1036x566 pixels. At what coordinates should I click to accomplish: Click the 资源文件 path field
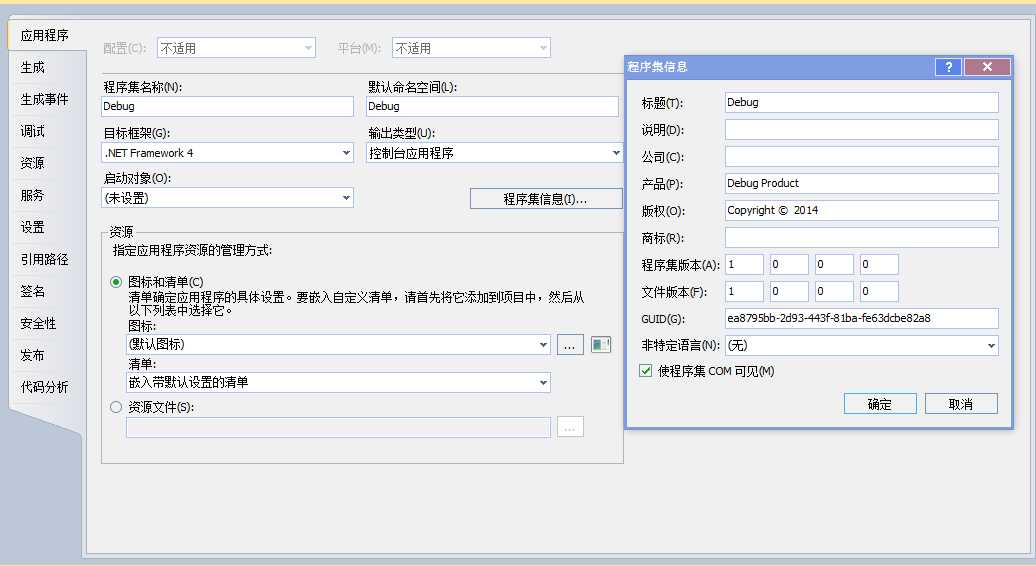point(338,427)
